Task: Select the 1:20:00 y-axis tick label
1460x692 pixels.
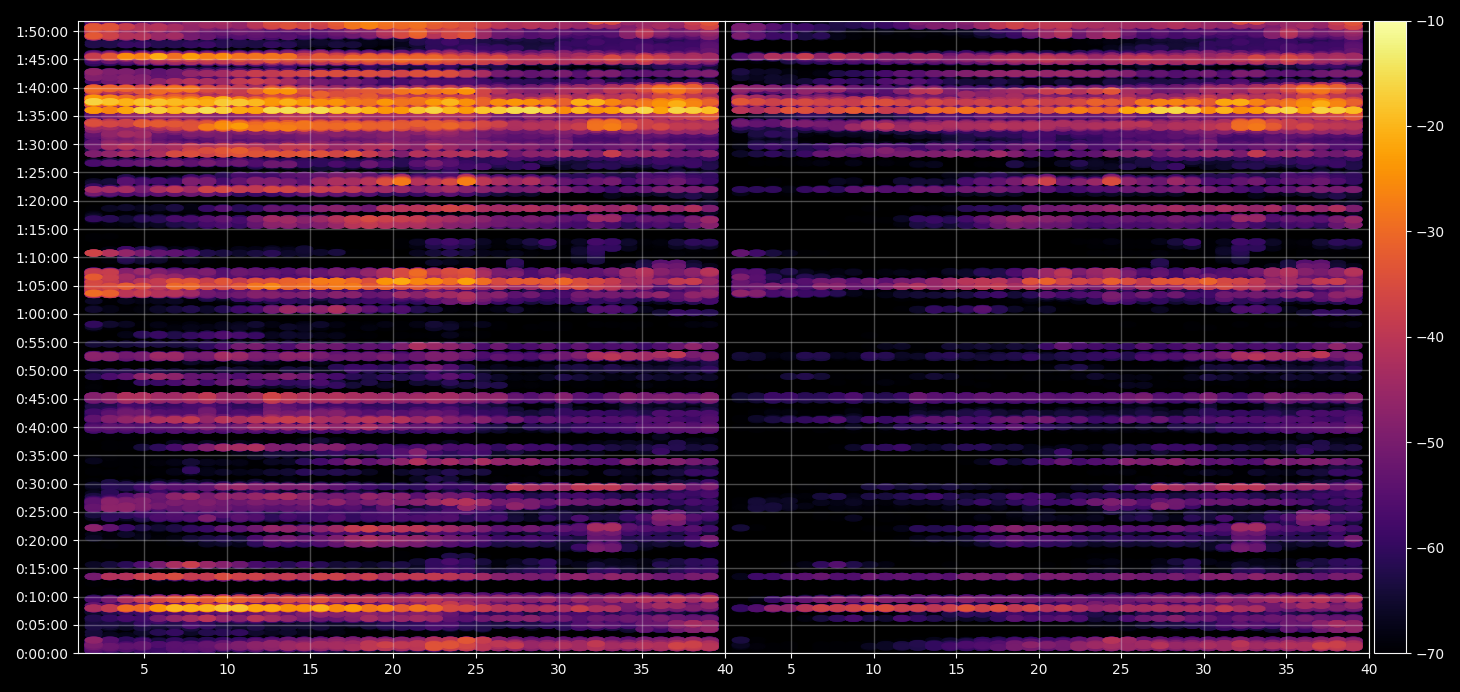Action: coord(43,201)
